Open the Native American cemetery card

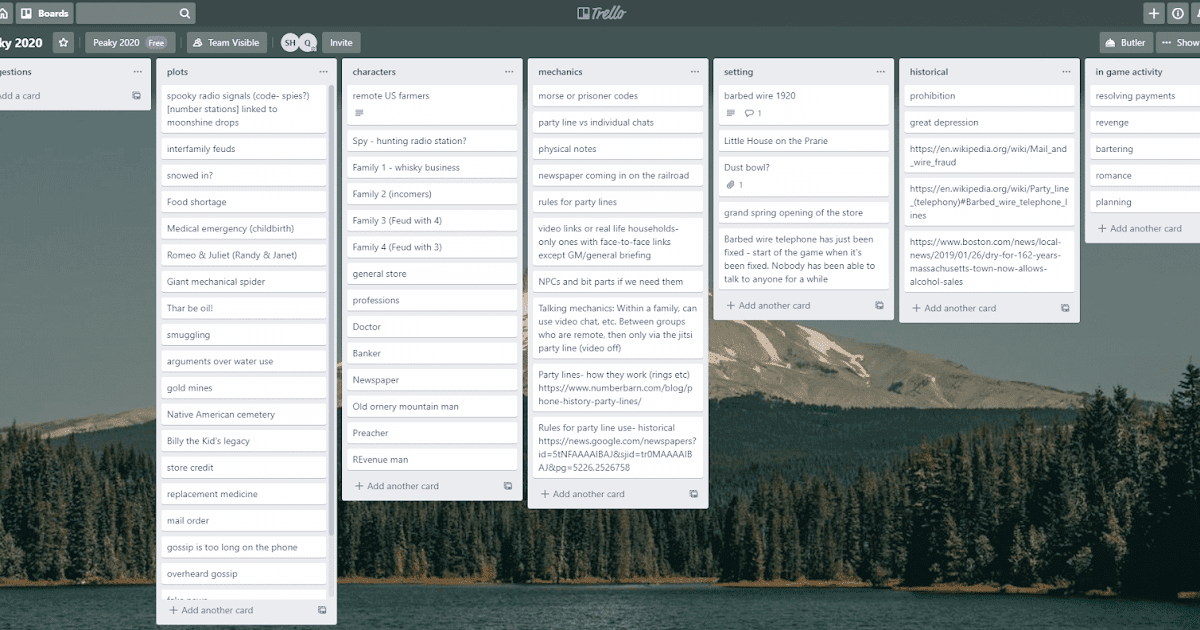click(x=244, y=415)
